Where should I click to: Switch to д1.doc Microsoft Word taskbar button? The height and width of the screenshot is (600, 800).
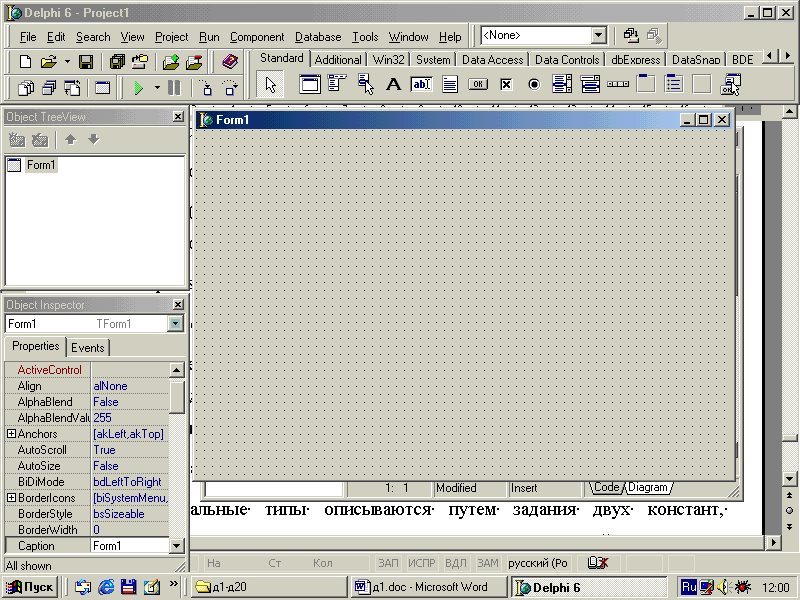428,587
